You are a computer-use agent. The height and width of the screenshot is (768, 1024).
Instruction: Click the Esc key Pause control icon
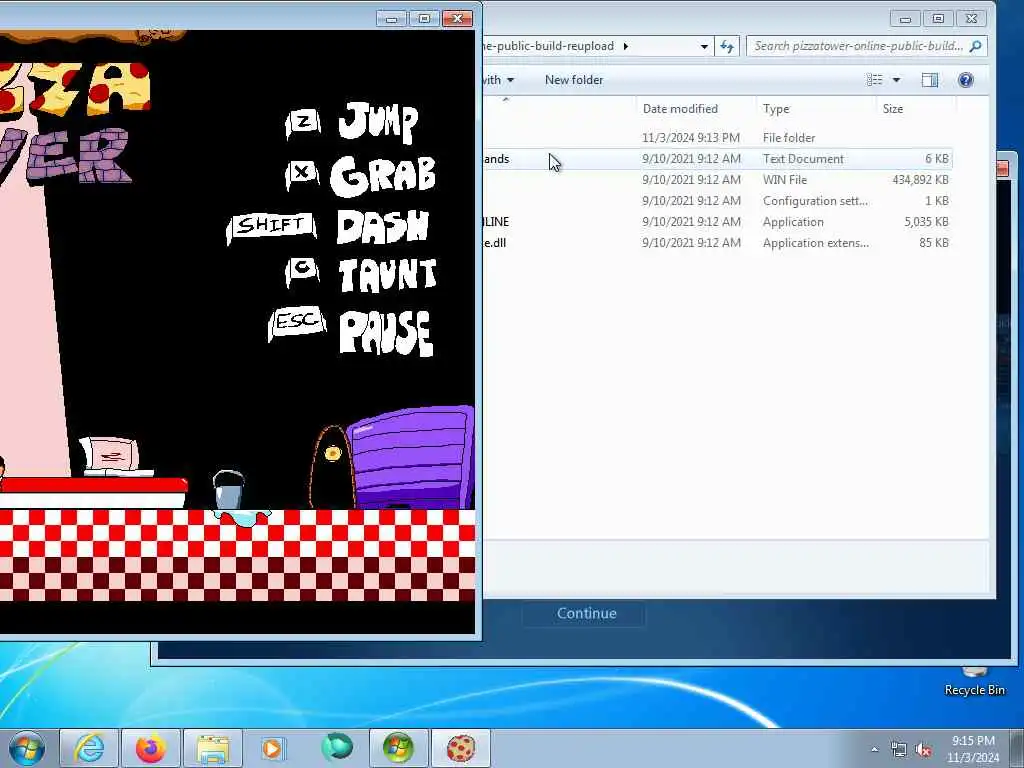point(297,323)
